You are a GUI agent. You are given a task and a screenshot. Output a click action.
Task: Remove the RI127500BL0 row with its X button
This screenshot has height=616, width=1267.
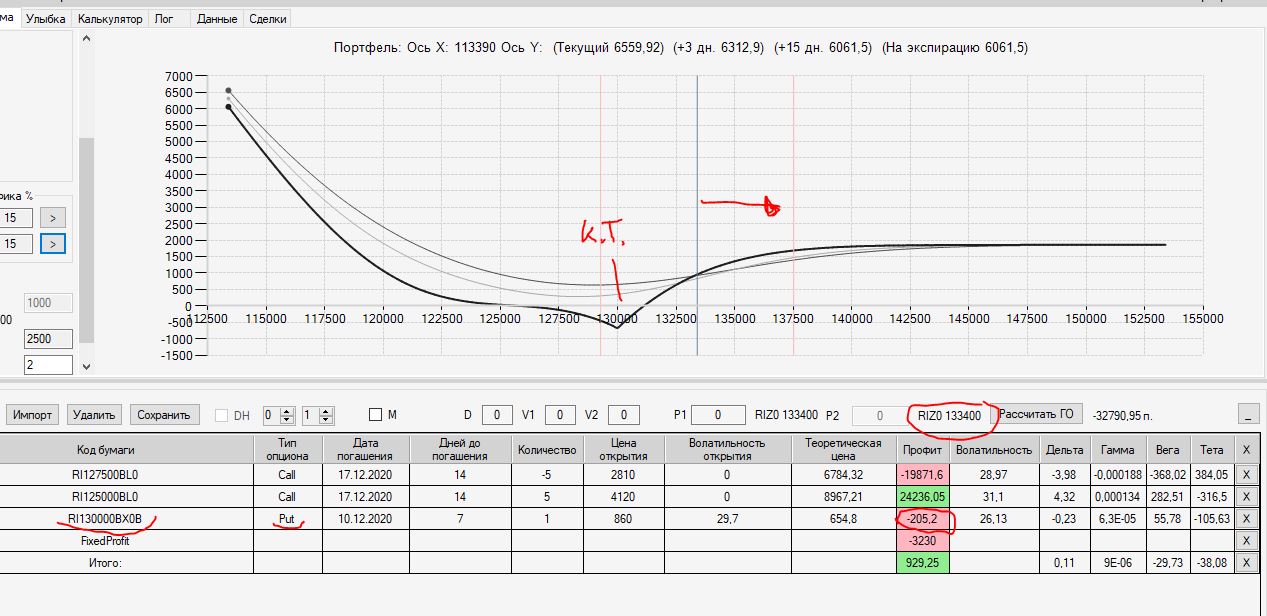pos(1245,474)
